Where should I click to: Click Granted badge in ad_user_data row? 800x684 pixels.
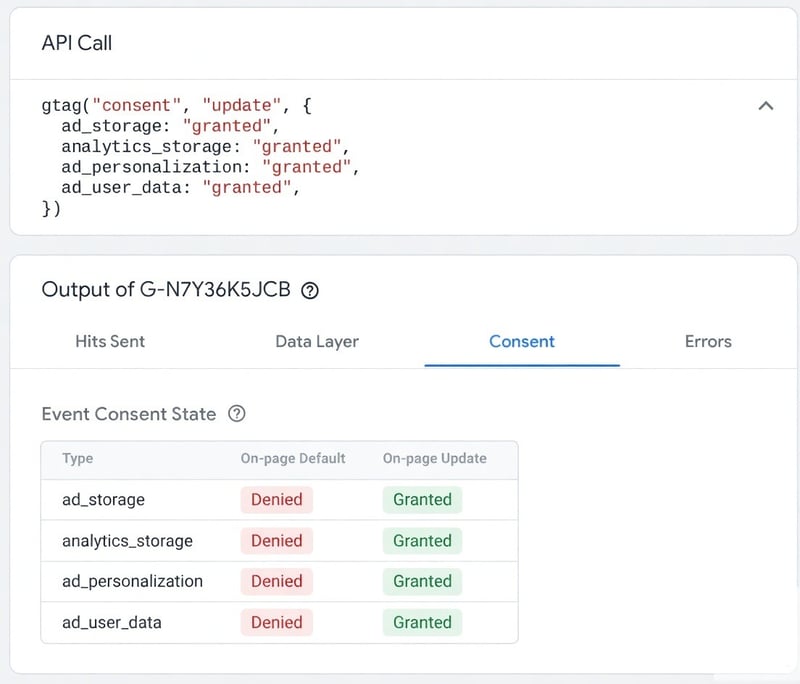point(422,622)
